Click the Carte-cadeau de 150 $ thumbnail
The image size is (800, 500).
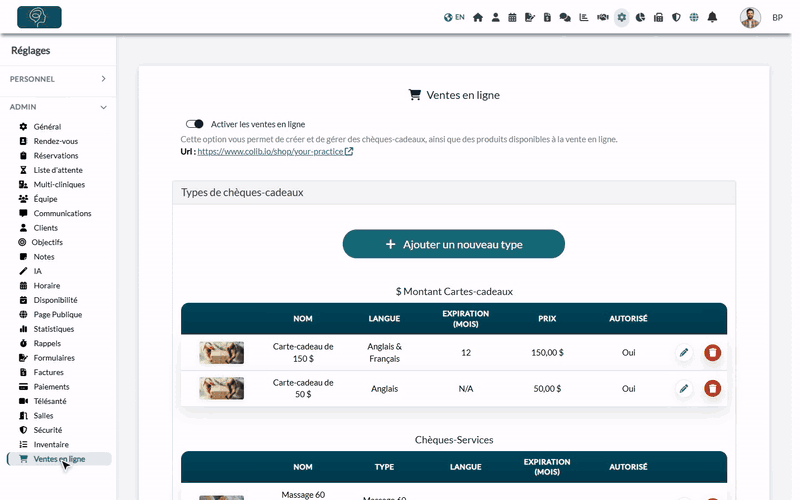coord(221,353)
